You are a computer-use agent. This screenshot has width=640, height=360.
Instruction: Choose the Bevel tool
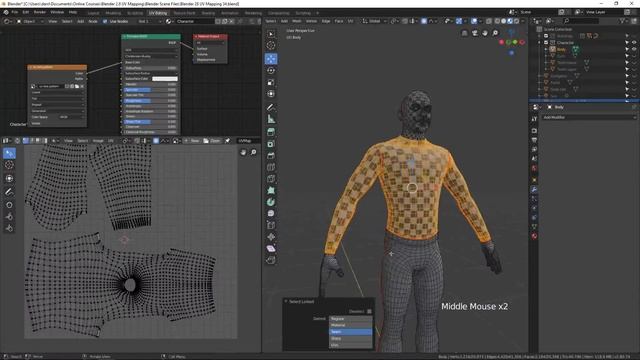[271, 156]
